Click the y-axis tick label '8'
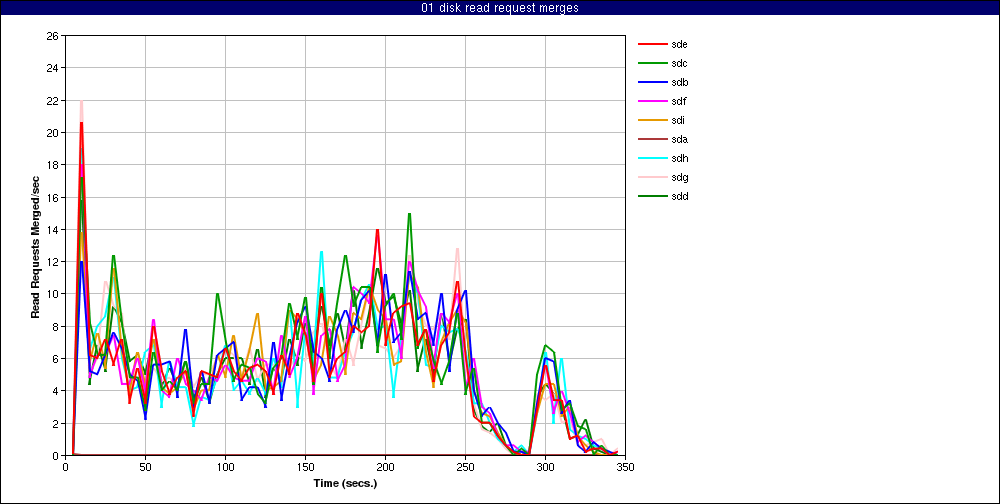 [x=55, y=327]
